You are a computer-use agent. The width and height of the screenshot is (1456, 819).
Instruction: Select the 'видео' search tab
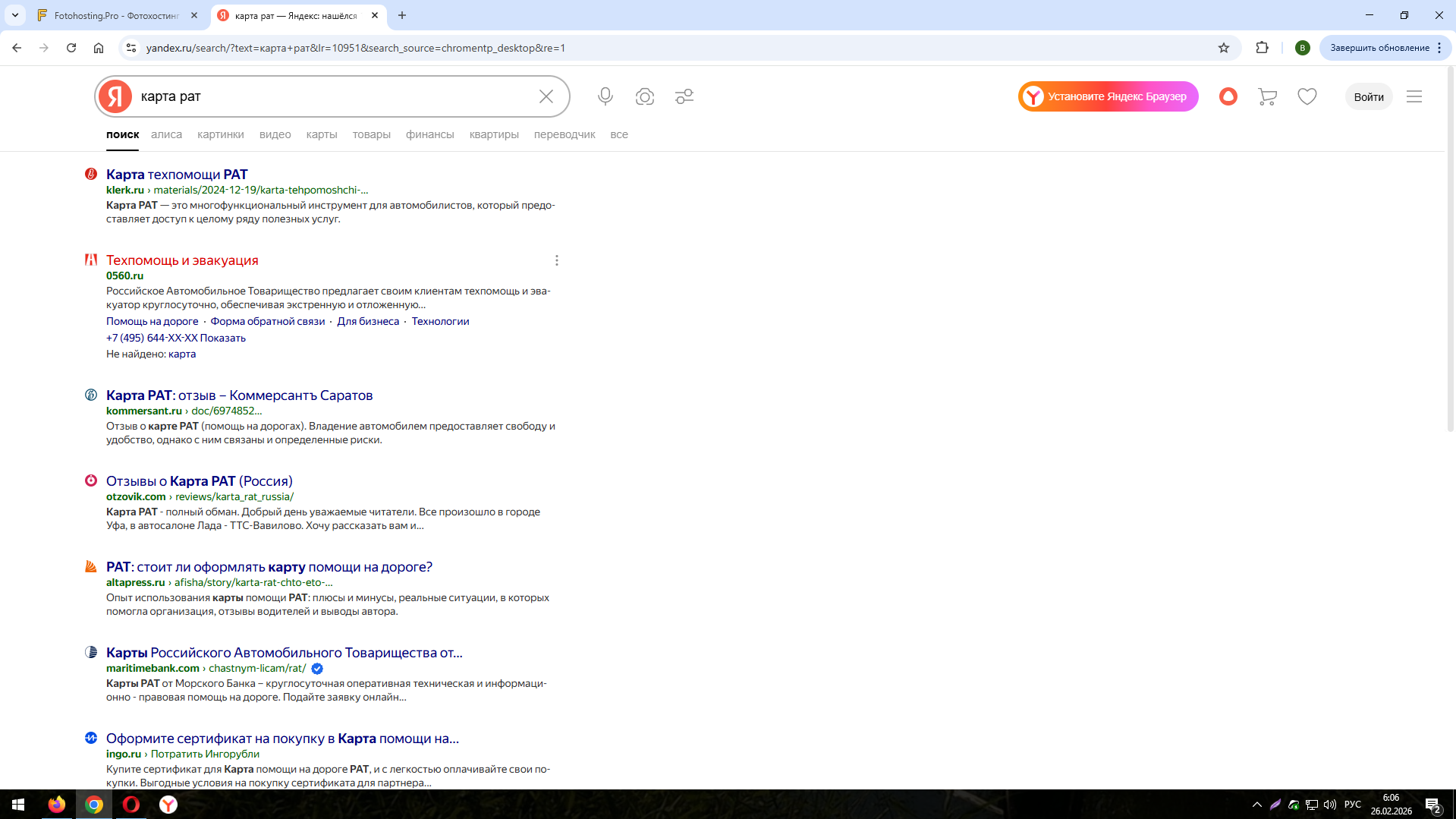point(275,134)
